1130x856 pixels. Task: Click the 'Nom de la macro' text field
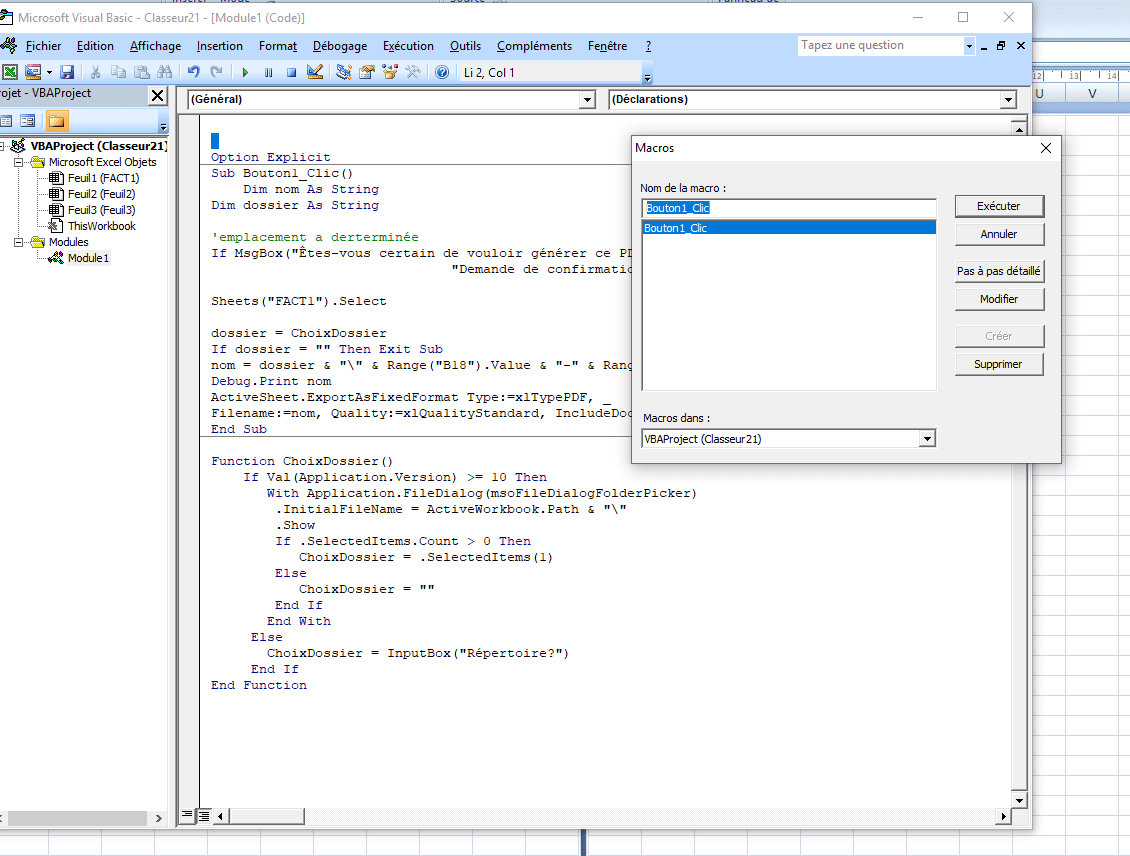point(788,208)
